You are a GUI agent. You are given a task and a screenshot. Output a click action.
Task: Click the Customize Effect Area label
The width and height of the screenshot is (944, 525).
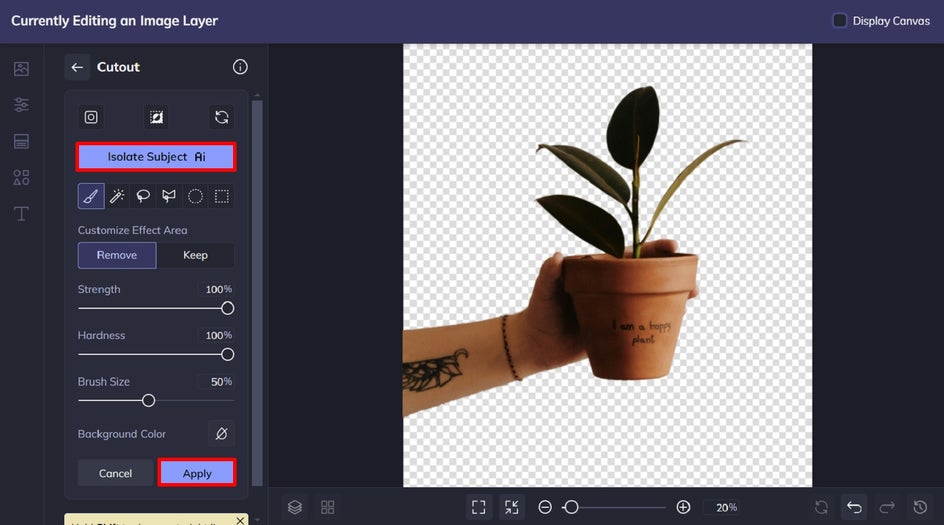(x=132, y=230)
